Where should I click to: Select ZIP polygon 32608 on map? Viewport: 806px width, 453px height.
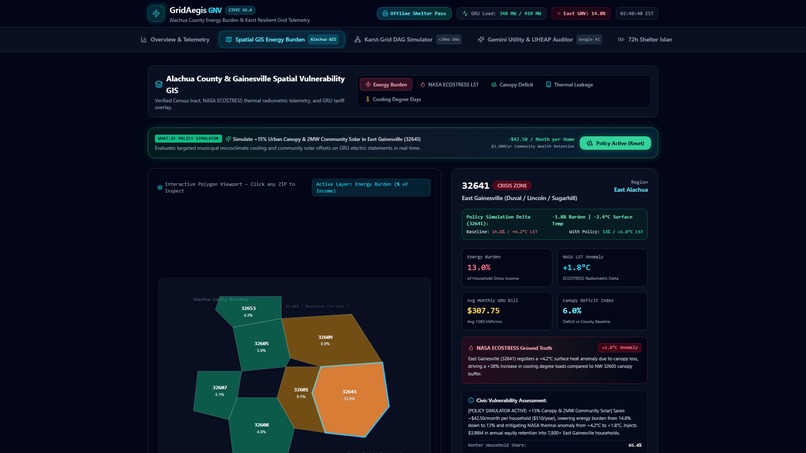tap(261, 427)
